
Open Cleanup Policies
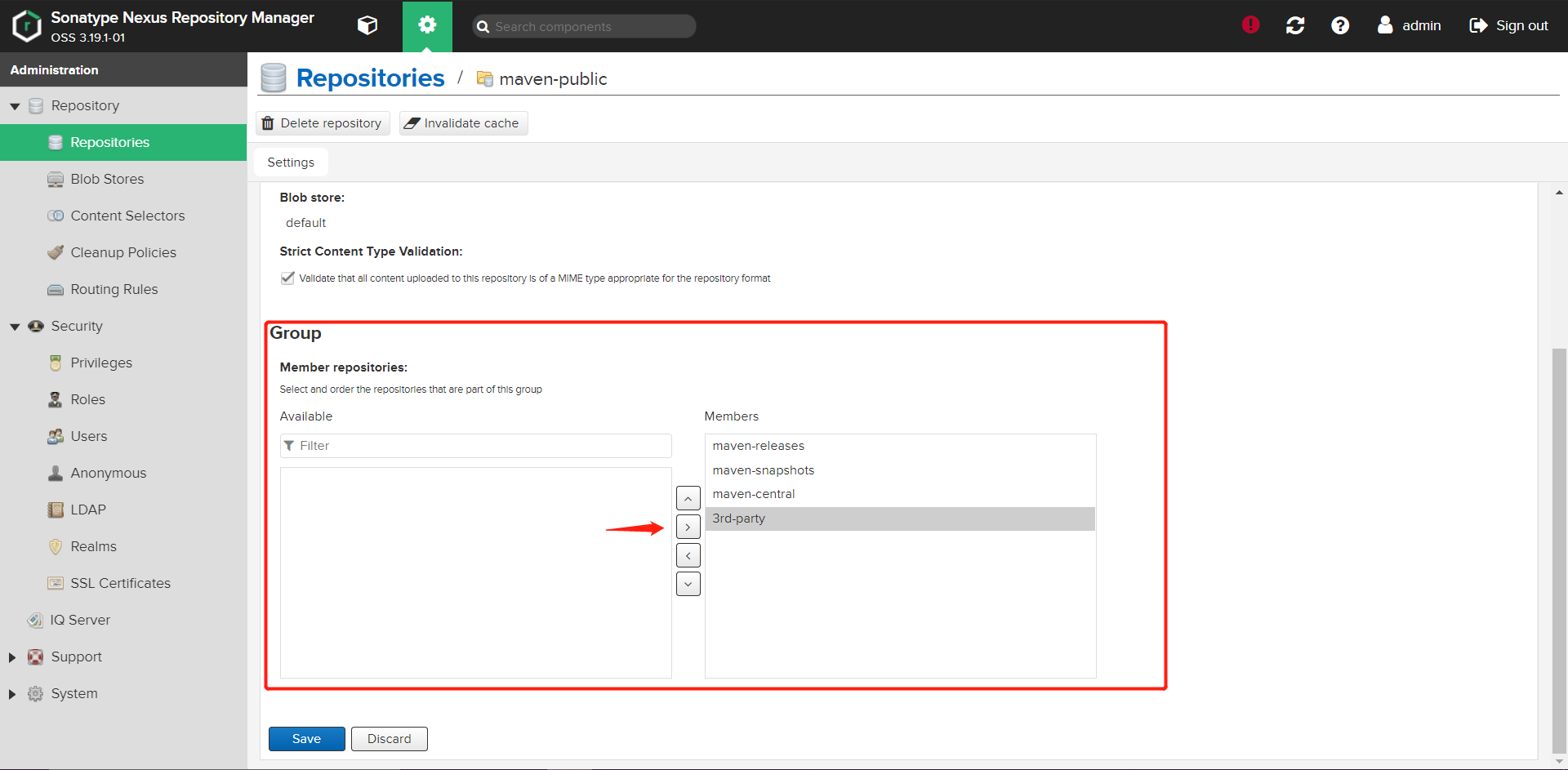click(123, 252)
